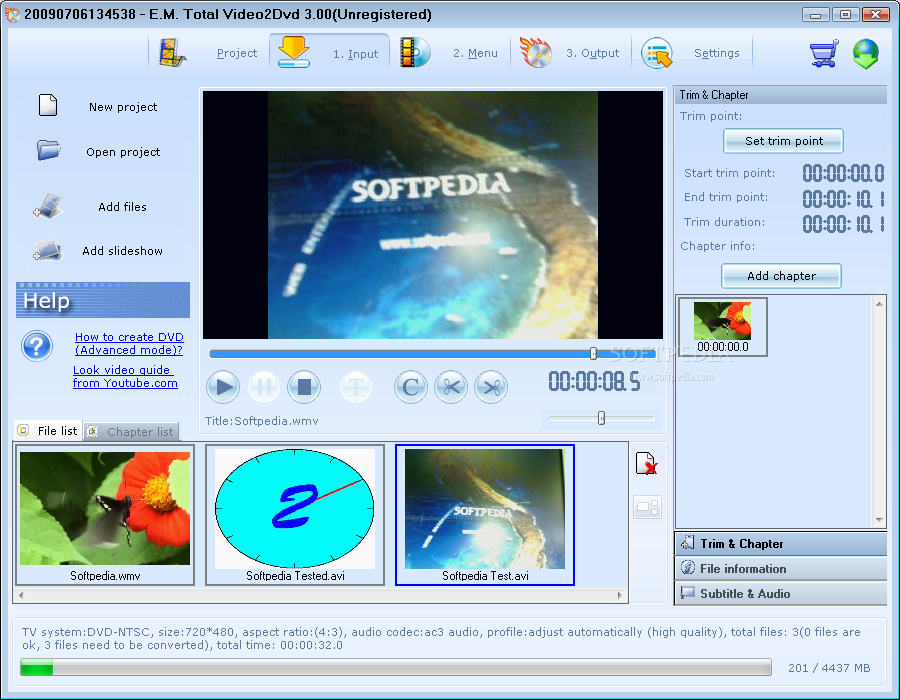Stop the video preview
This screenshot has height=700, width=900.
point(304,387)
